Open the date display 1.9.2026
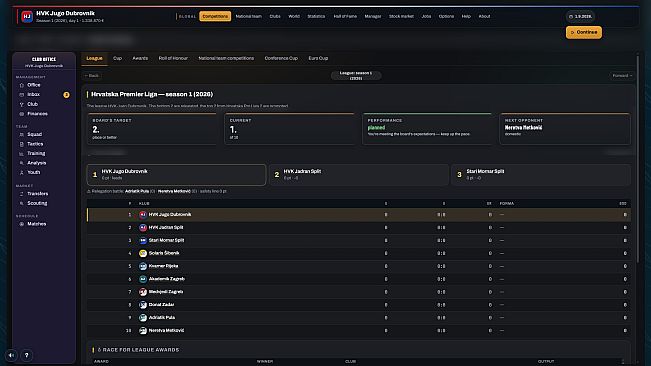Viewport: 651px width, 366px height. point(580,17)
